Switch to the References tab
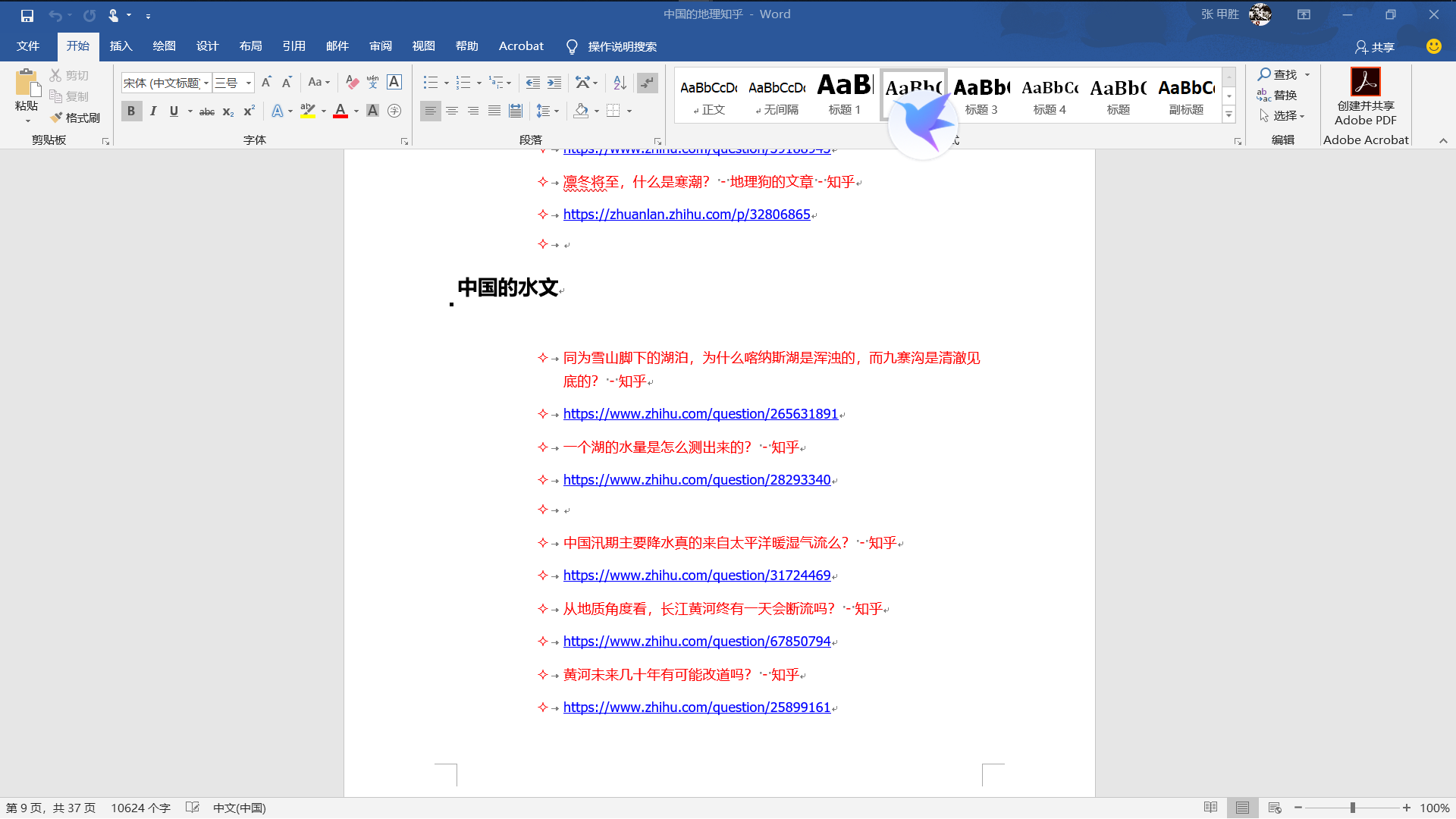Screen dimensions: 1456x819 click(x=294, y=46)
